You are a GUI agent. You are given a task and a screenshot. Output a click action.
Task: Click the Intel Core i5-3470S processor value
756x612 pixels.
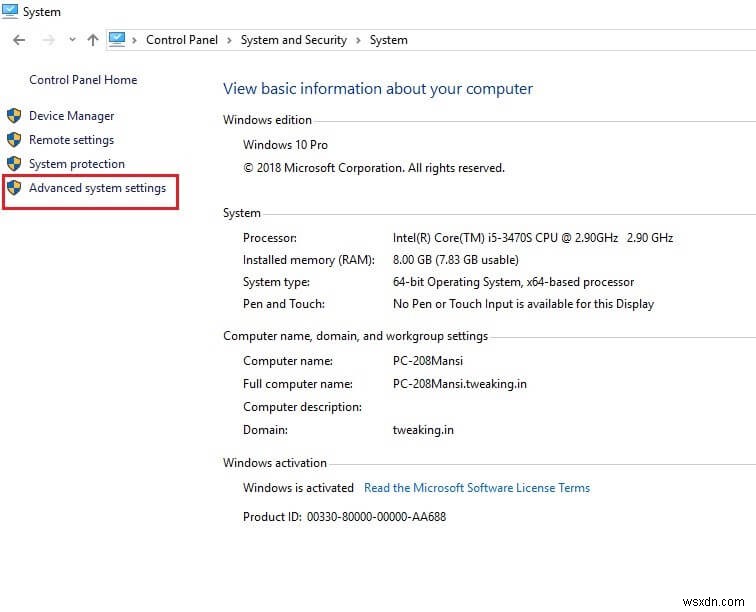(533, 238)
